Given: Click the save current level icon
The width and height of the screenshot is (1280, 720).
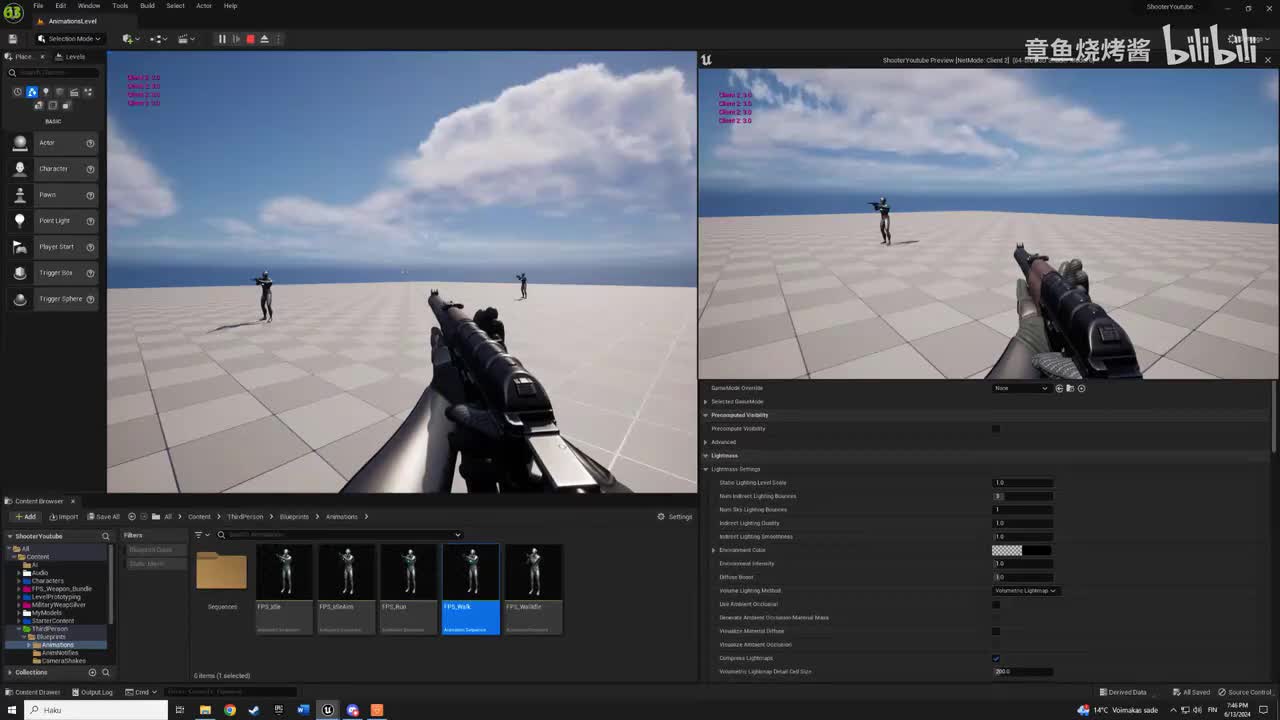Looking at the screenshot, I should pyautogui.click(x=13, y=39).
